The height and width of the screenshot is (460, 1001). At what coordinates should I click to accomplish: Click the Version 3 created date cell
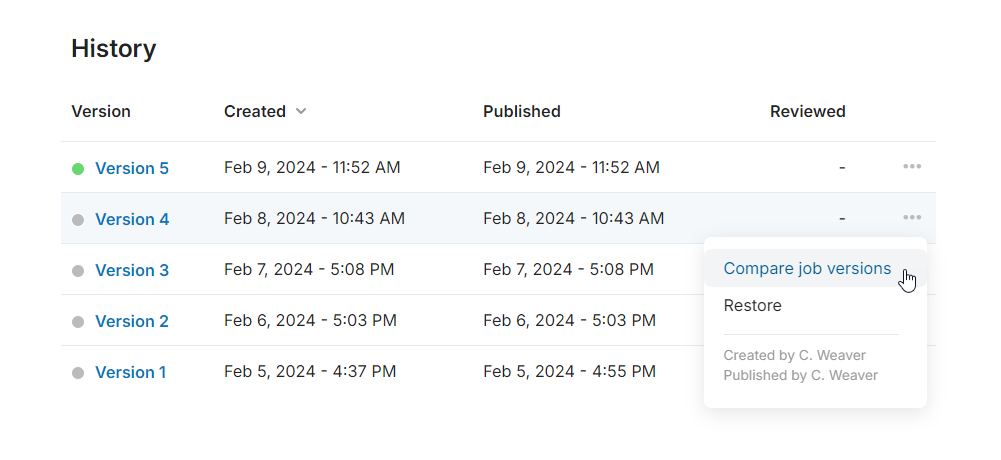tap(309, 270)
